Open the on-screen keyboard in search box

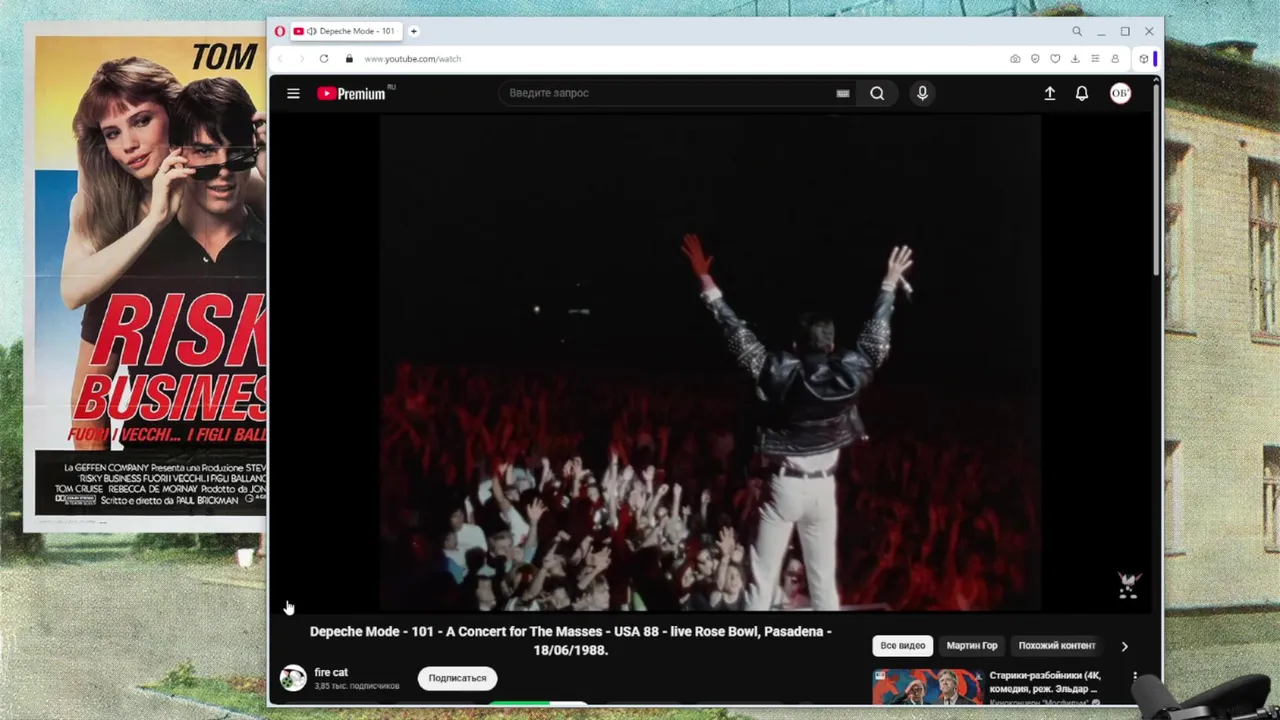pos(843,93)
